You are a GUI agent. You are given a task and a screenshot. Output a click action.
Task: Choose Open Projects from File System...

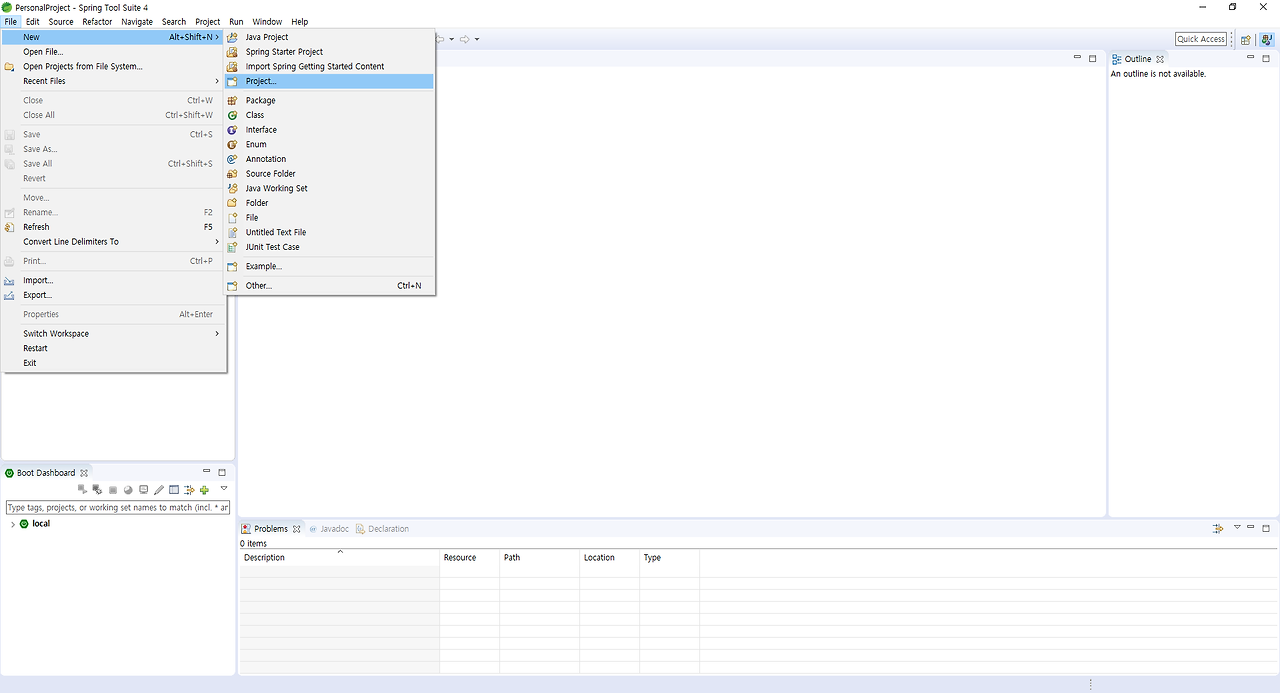point(114,66)
